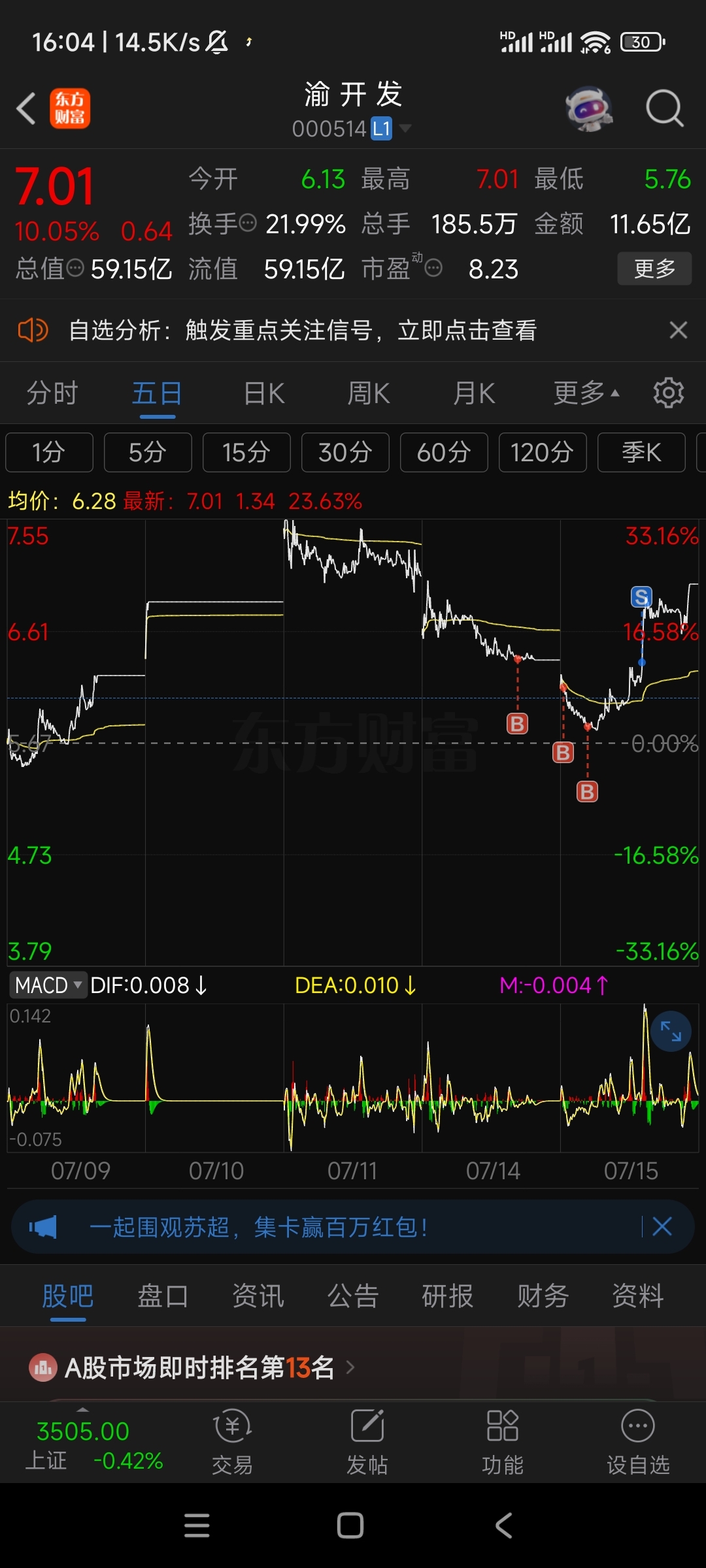Expand the 000514 stock code dropdown arrow
Image resolution: width=706 pixels, height=1568 pixels.
pos(405,128)
